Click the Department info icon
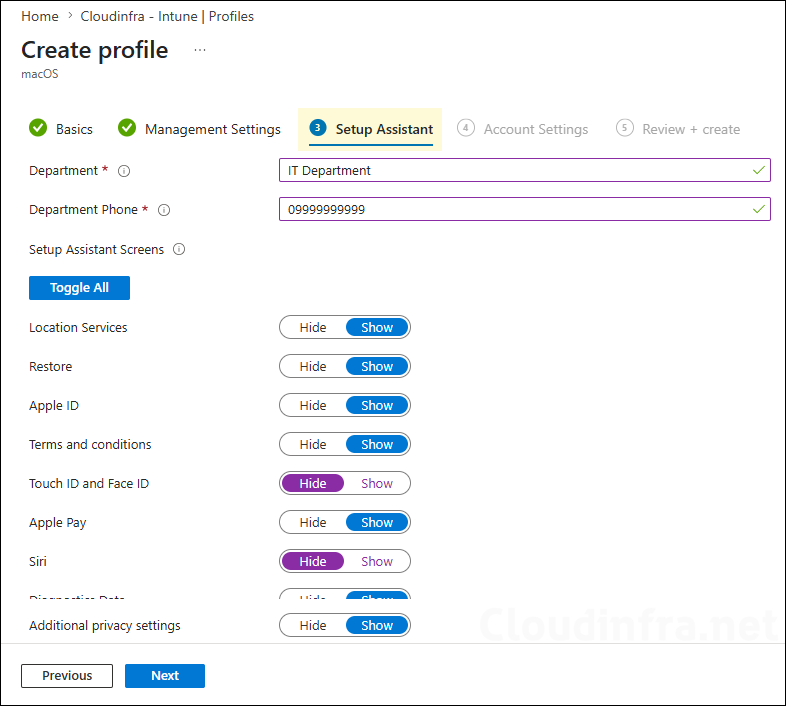Viewport: 786px width, 706px height. [124, 171]
